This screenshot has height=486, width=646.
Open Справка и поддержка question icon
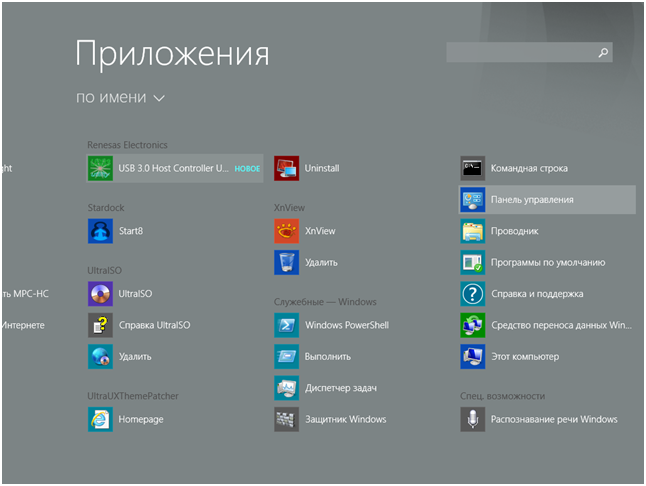pos(473,294)
